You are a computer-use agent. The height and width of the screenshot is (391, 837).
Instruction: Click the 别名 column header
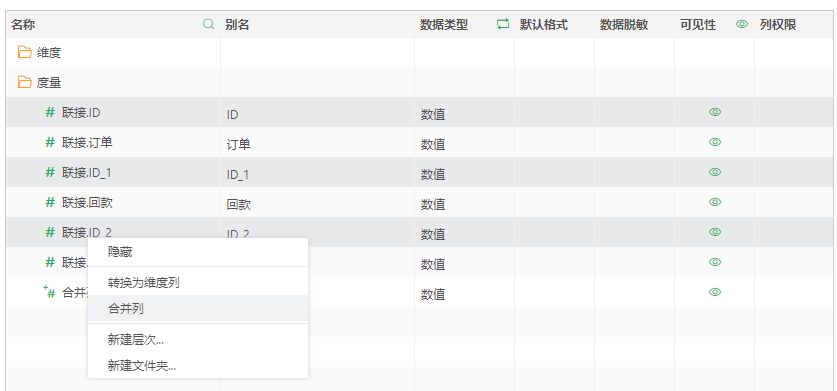[238, 25]
